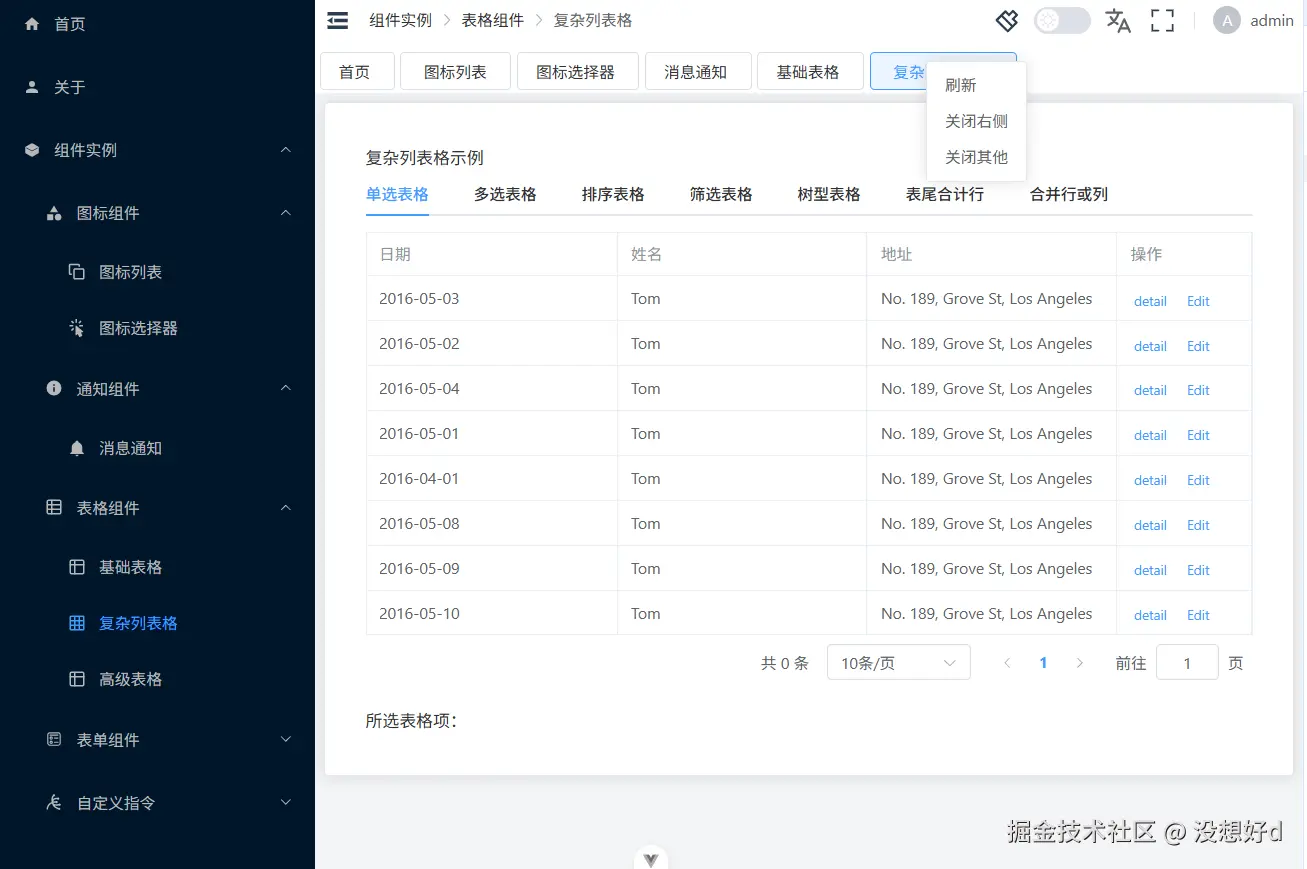Click detail link in 2016-05-03 row

point(1150,301)
